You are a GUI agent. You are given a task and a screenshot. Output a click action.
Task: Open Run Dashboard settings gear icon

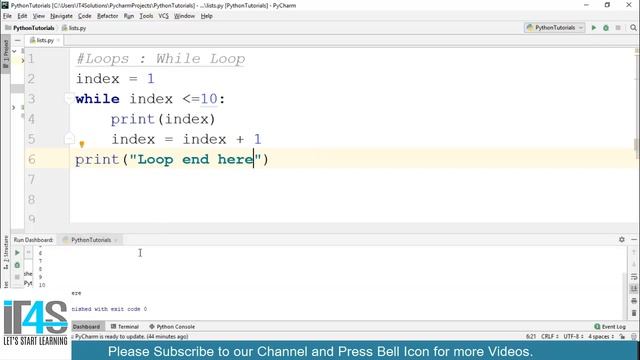(x=622, y=240)
